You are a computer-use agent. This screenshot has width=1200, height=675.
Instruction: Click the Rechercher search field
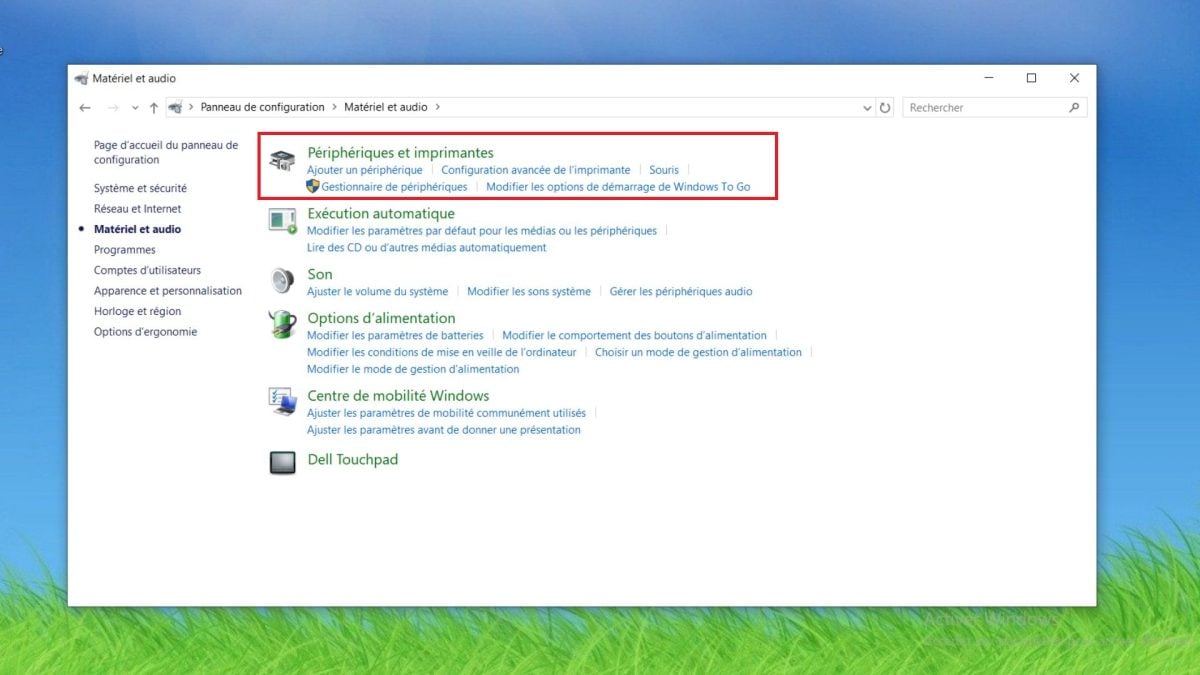pos(985,107)
